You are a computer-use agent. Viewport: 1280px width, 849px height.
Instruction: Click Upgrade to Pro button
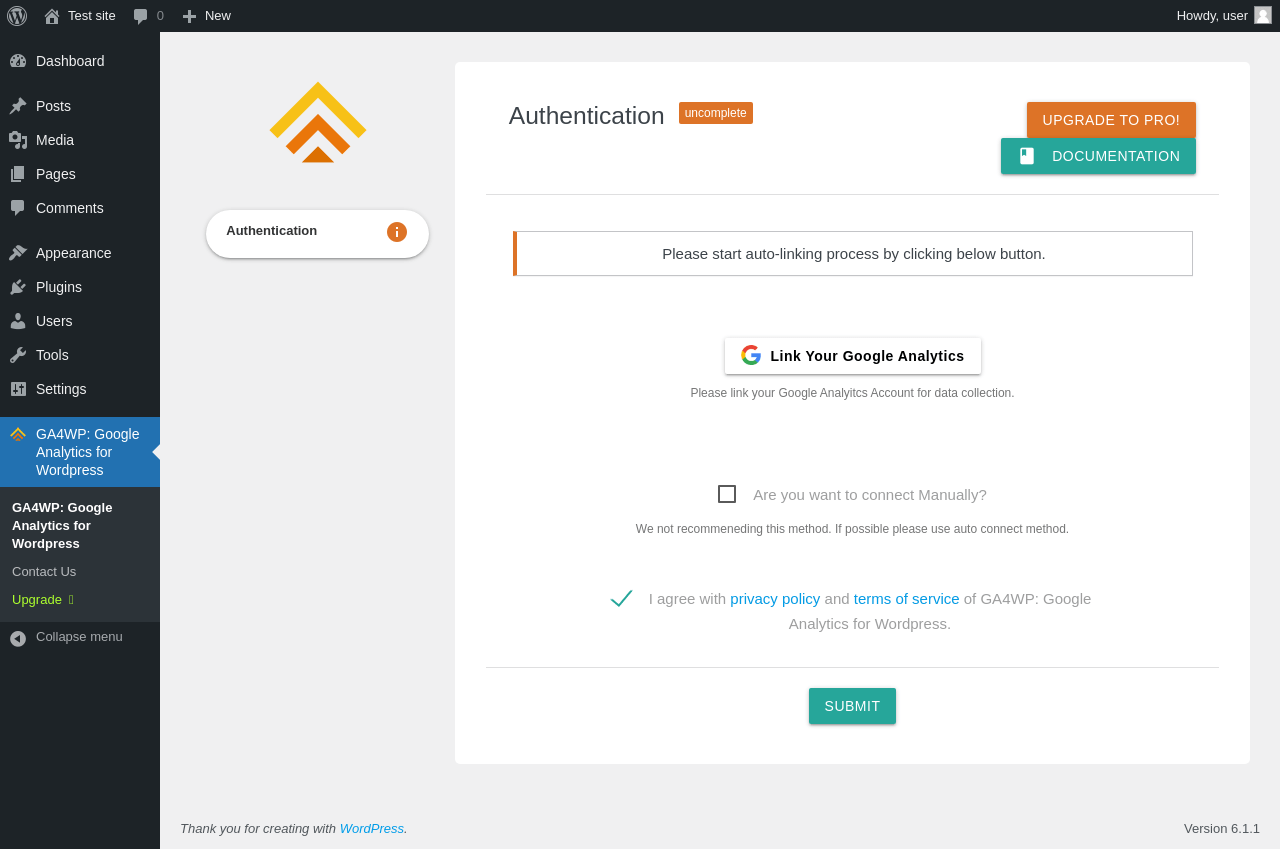coord(1111,120)
